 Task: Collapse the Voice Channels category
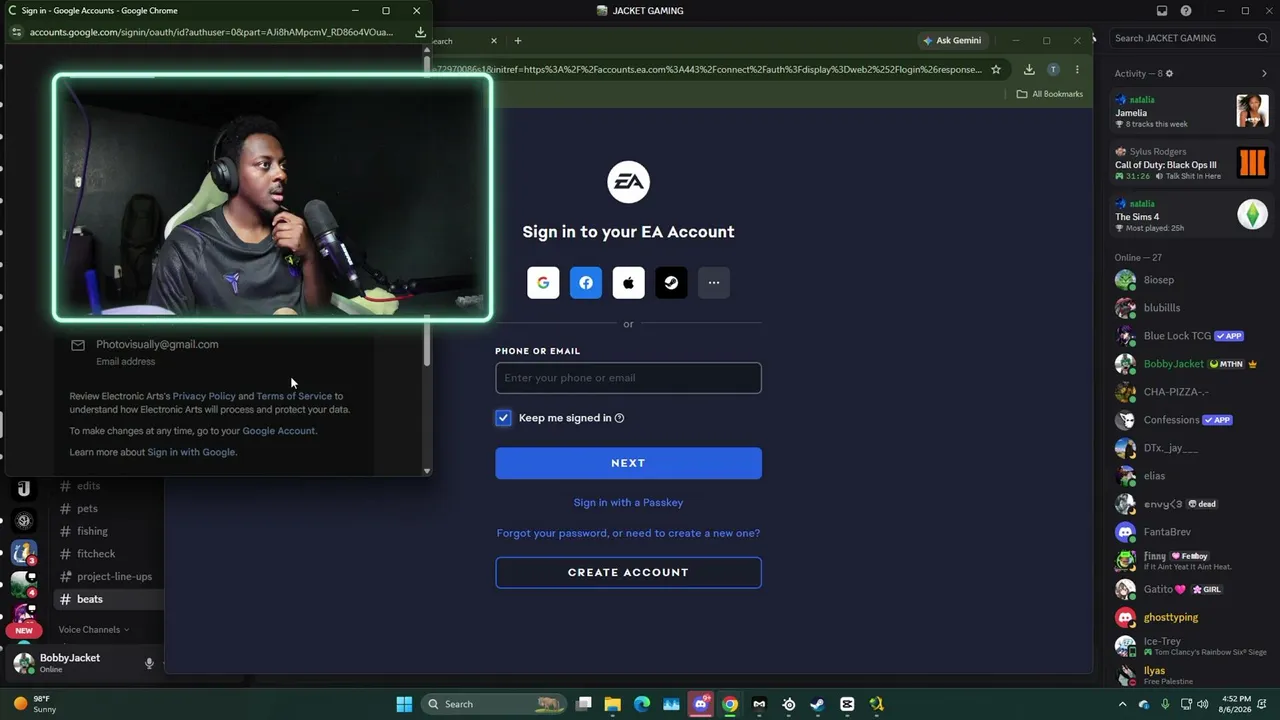coord(94,630)
